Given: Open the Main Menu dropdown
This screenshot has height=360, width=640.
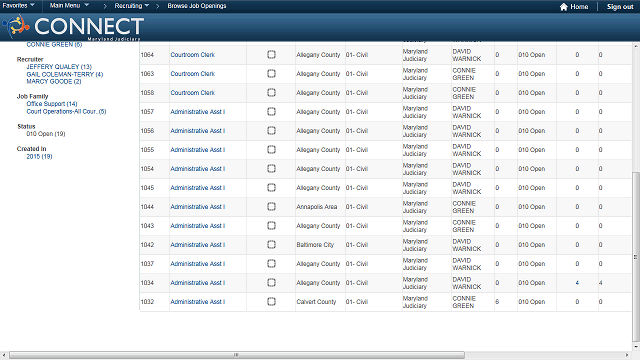Looking at the screenshot, I should pos(69,6).
